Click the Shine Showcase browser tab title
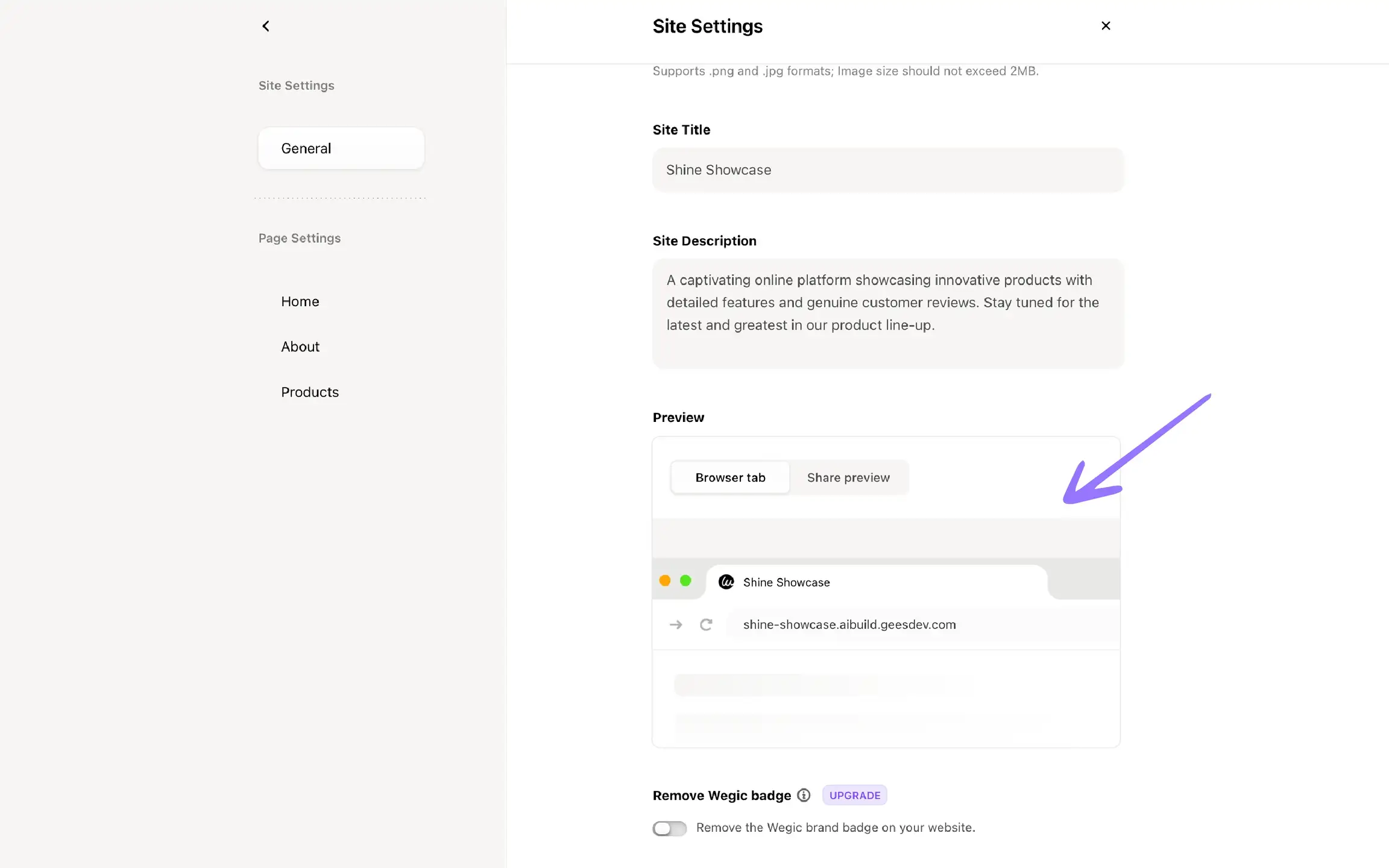The height and width of the screenshot is (868, 1389). coord(786,582)
